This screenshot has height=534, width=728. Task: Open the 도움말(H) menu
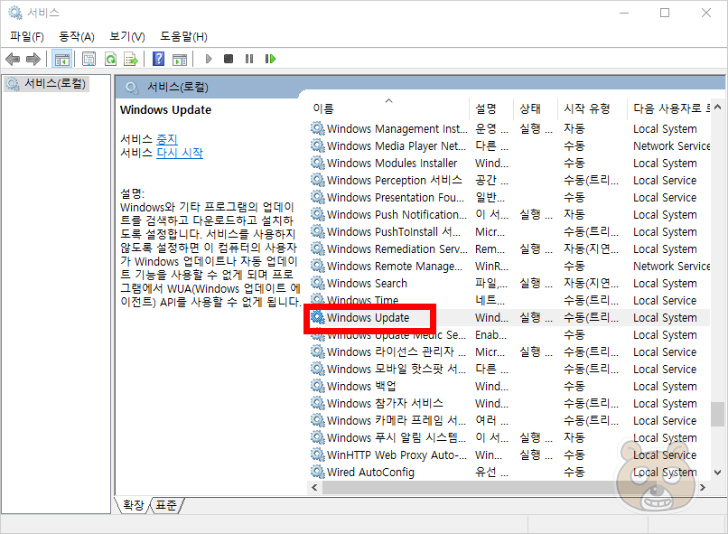click(x=184, y=37)
